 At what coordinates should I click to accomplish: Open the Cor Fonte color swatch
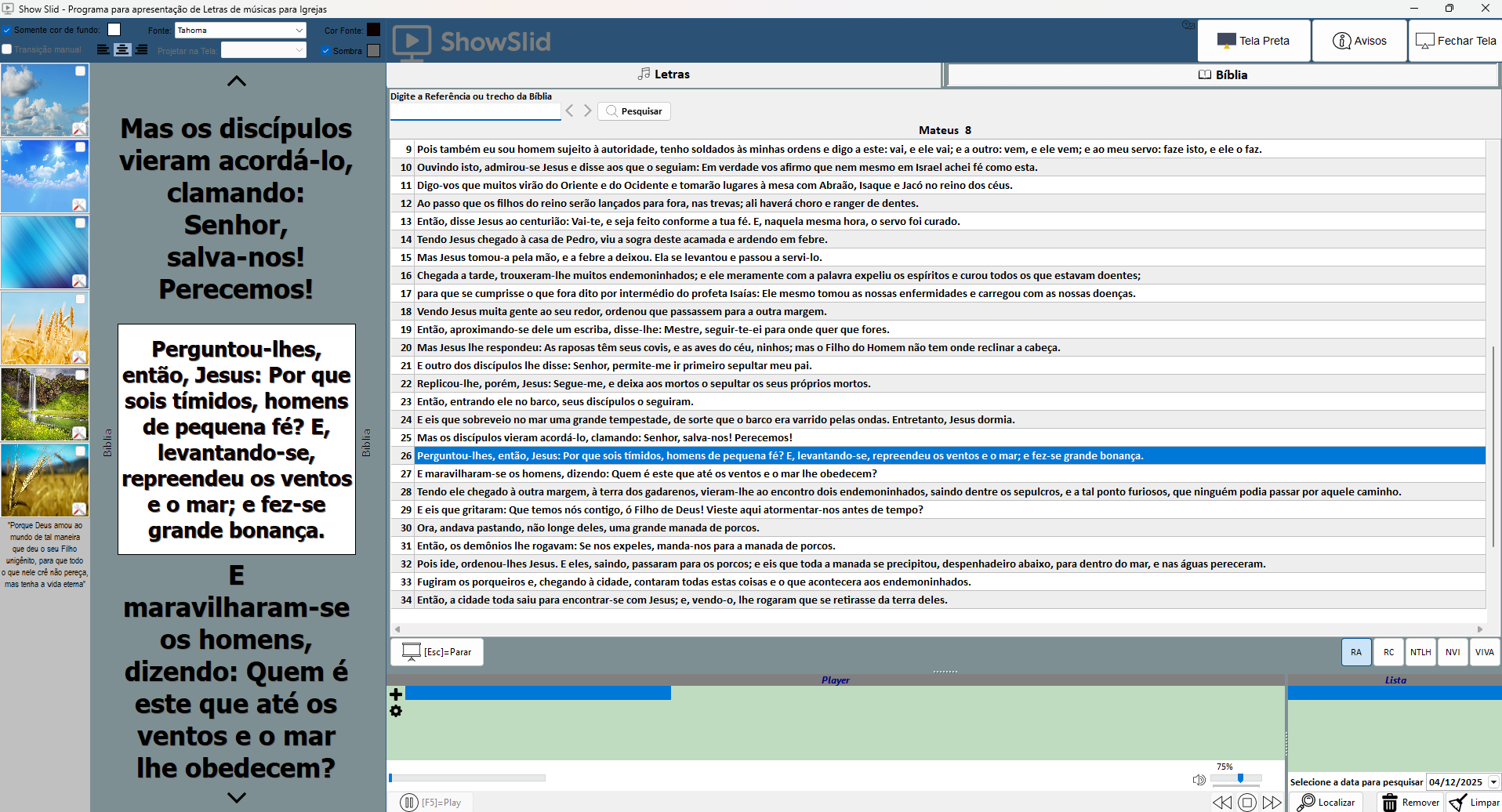[373, 30]
